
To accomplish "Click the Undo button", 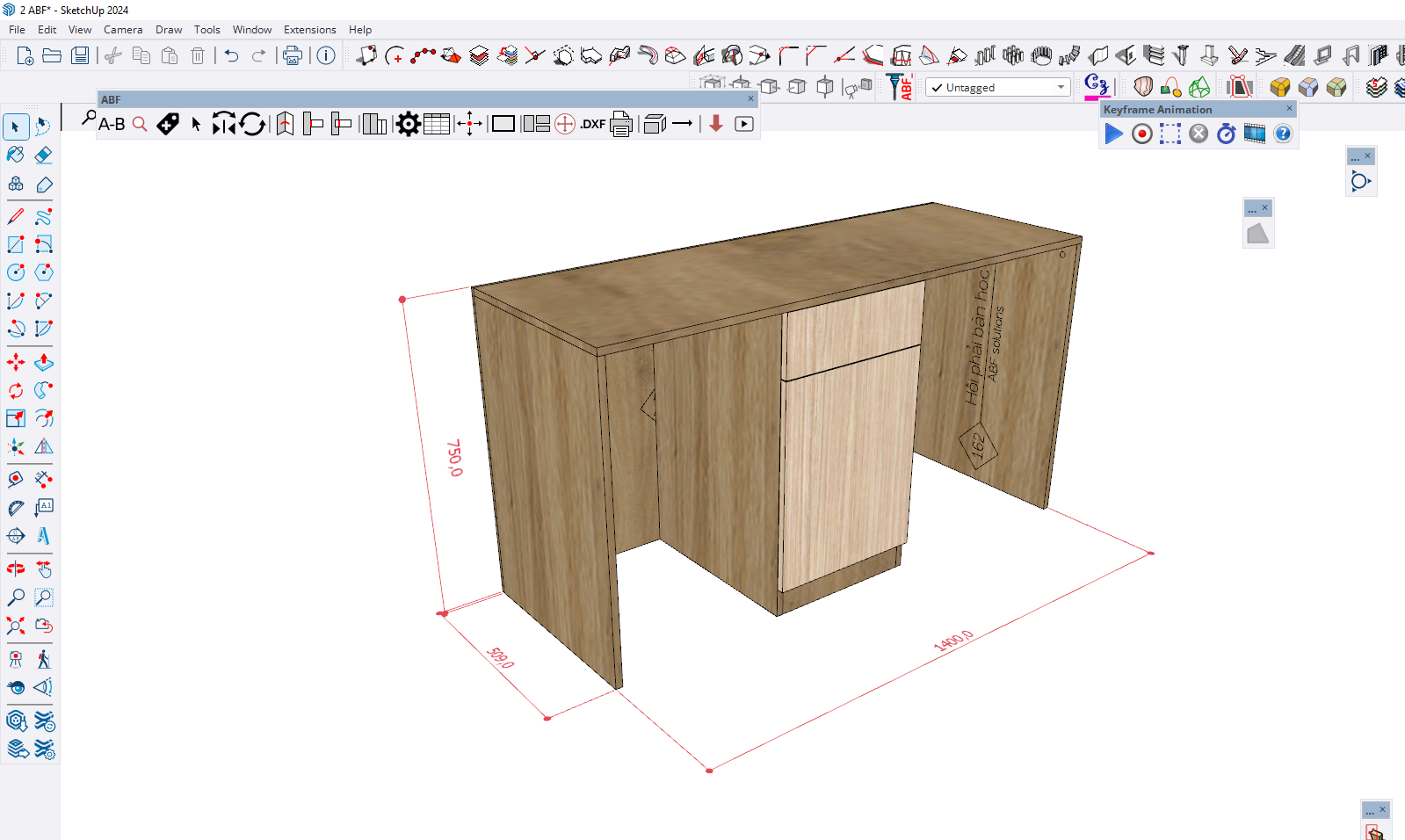I will [231, 55].
